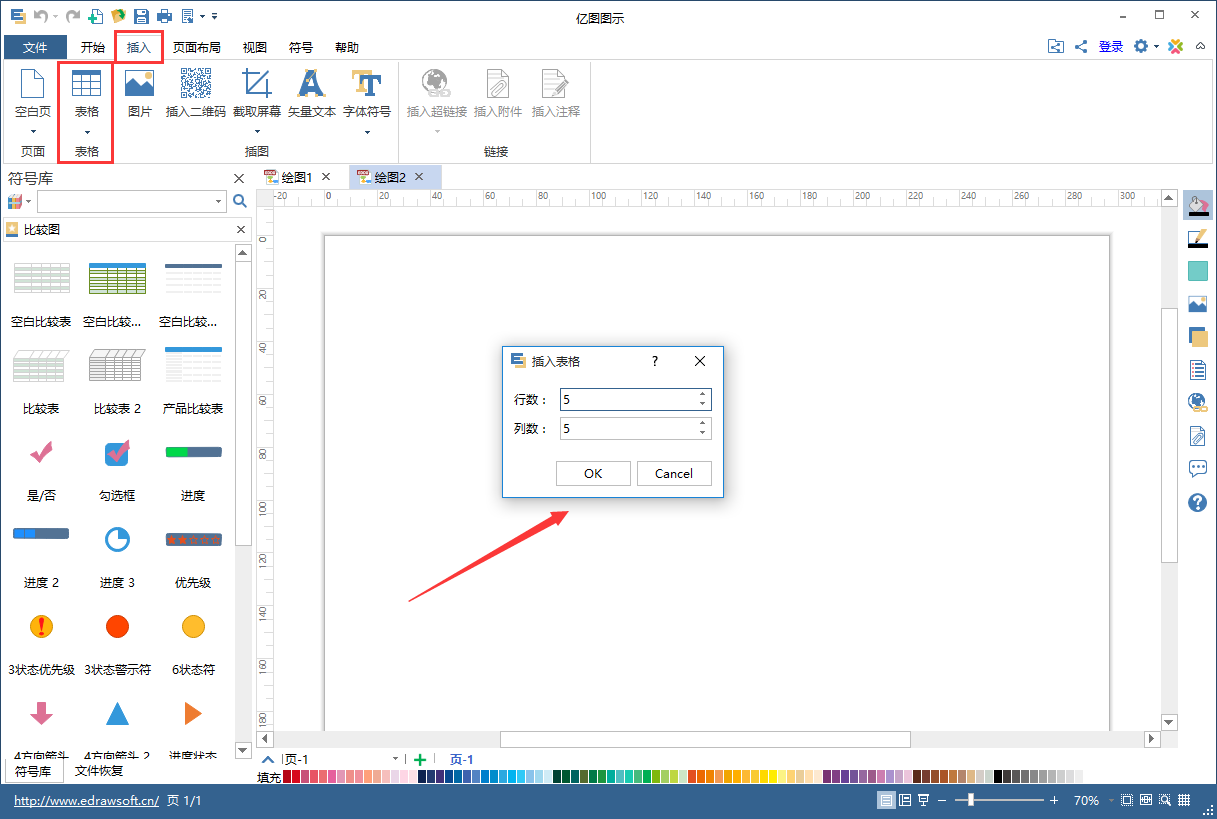Open the settings gear dropdown arrow

(x=1156, y=47)
